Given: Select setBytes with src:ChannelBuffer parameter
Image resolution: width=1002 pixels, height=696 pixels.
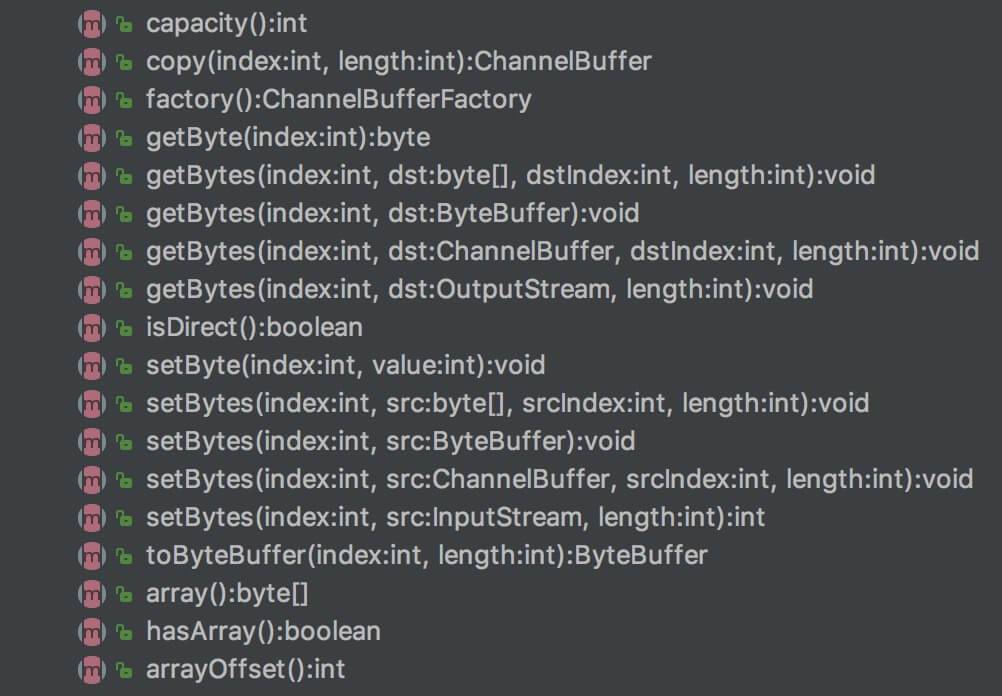Looking at the screenshot, I should (559, 479).
